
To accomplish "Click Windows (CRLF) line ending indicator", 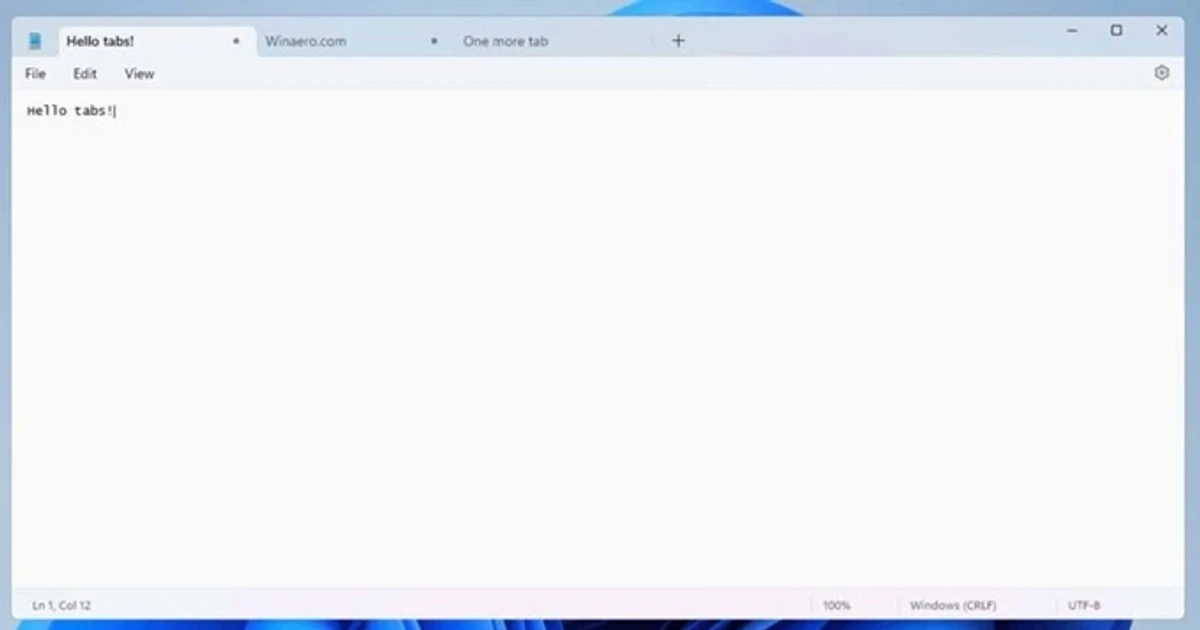I will [x=952, y=605].
